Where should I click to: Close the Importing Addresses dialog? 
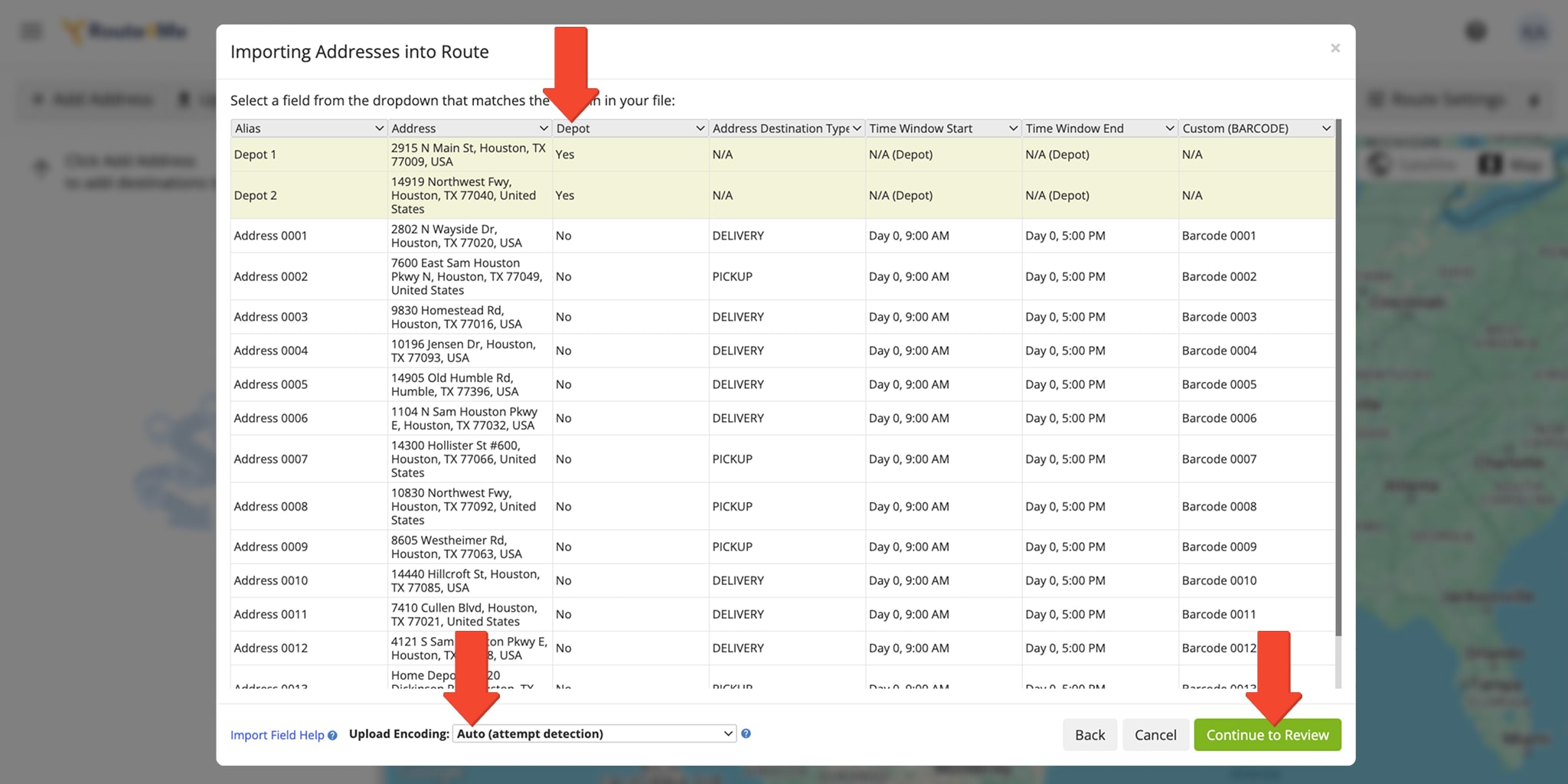pyautogui.click(x=1335, y=48)
